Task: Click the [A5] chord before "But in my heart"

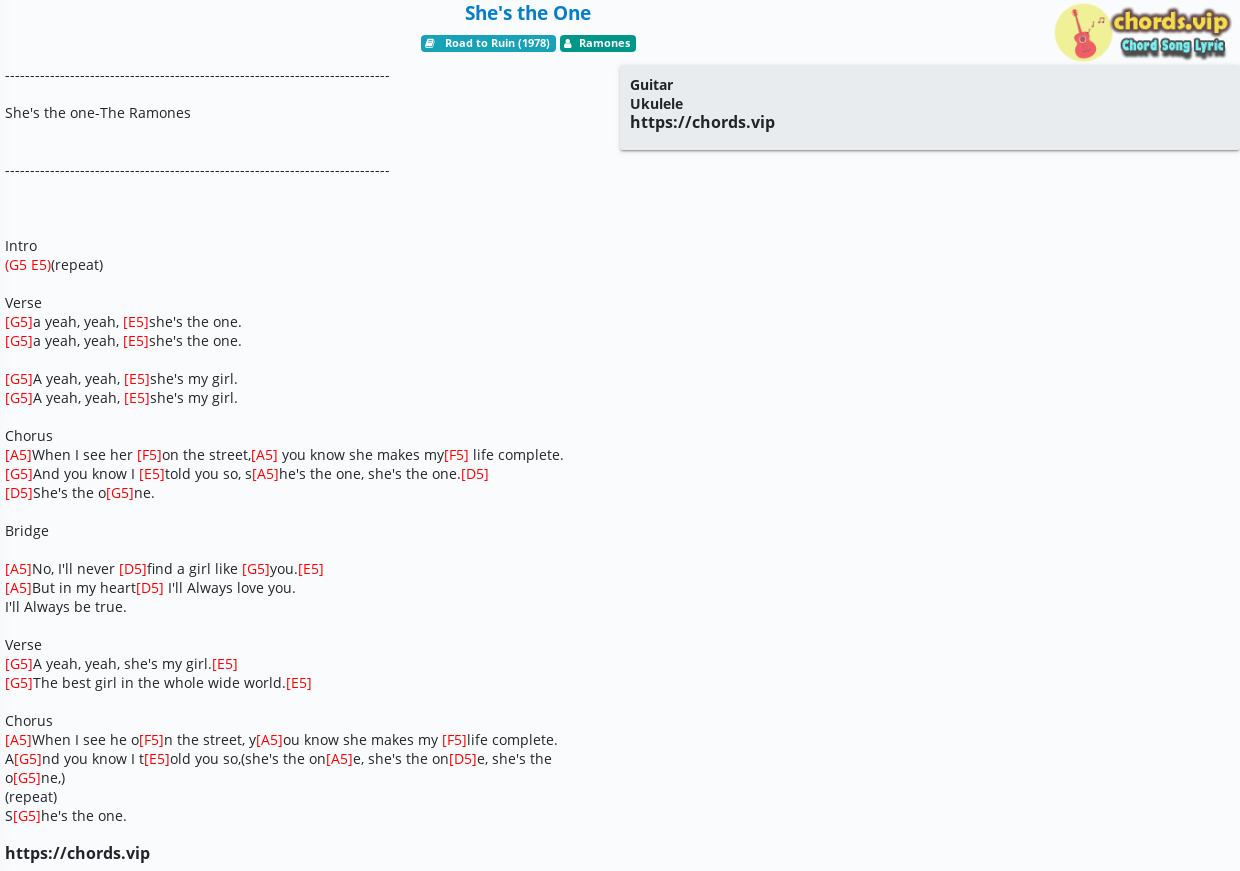Action: coord(18,588)
